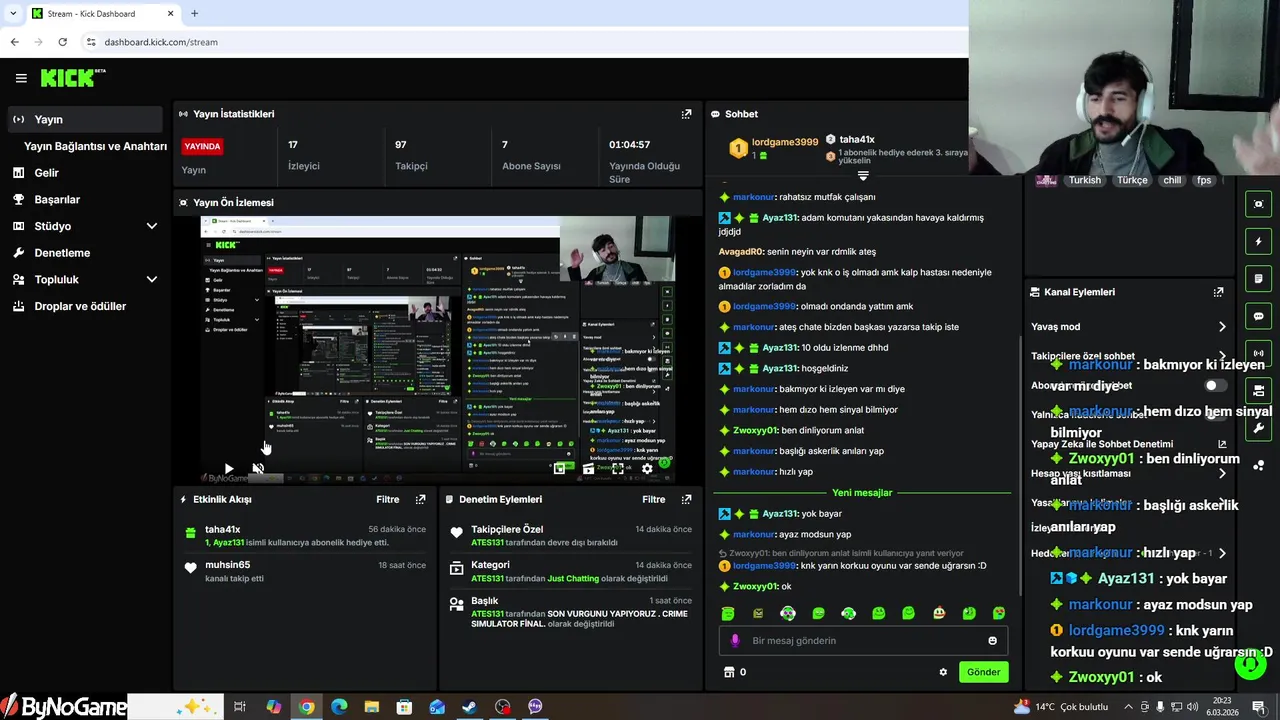
Task: Open Yapay Zeka ile Sohbet Denetimi external link
Action: coord(1221,444)
